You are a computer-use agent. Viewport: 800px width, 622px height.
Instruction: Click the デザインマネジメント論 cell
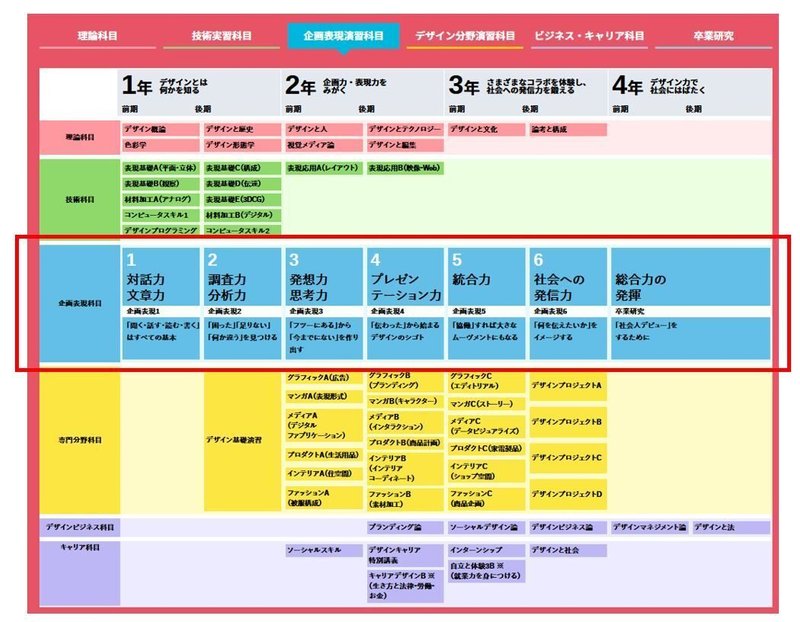[649, 528]
